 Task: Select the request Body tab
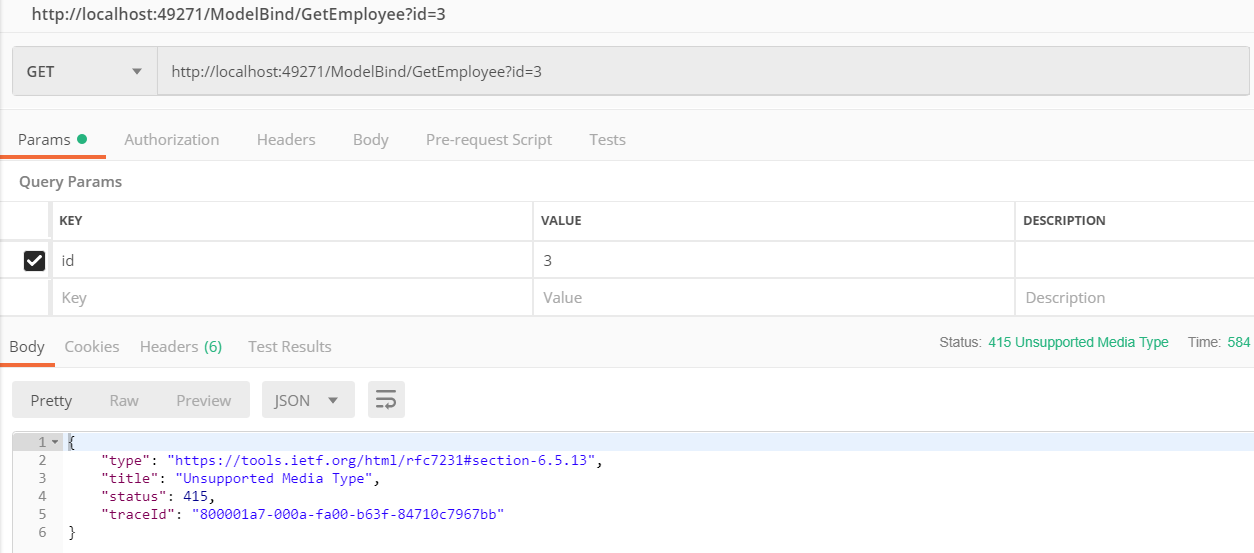click(x=370, y=139)
